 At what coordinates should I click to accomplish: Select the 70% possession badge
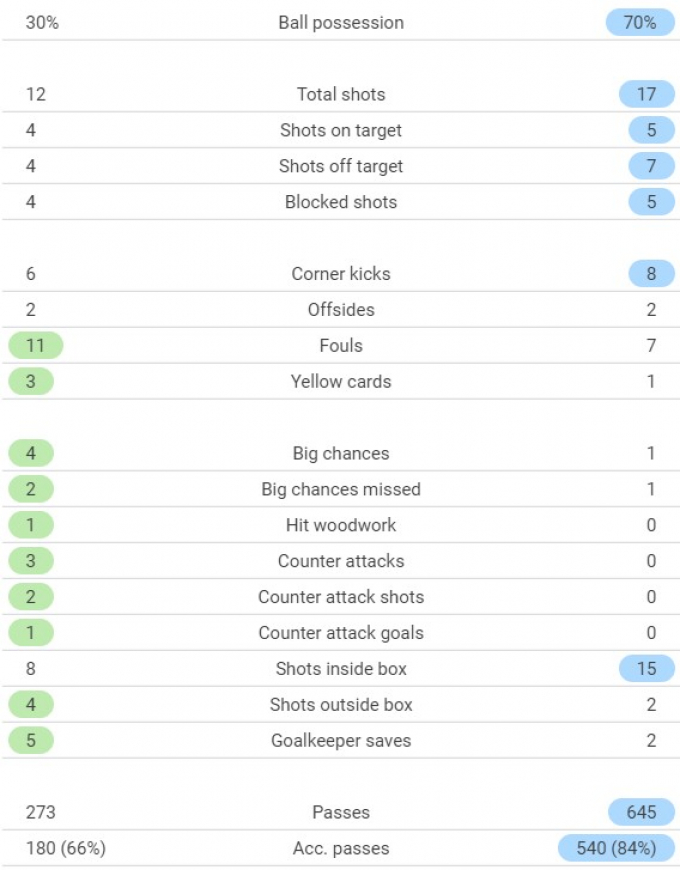640,23
